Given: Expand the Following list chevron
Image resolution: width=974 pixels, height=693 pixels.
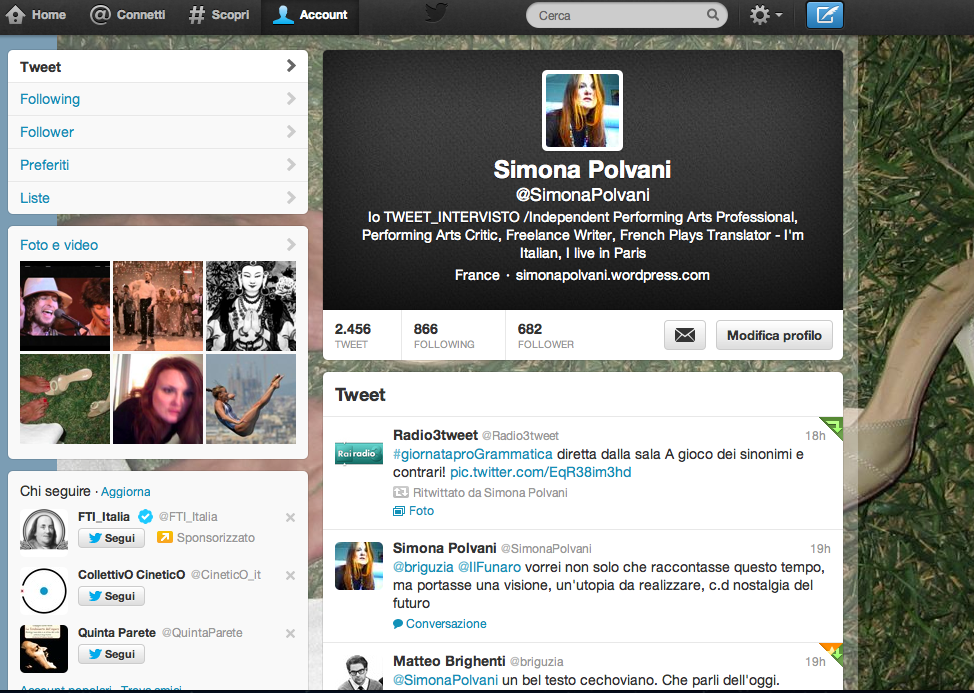Looking at the screenshot, I should (291, 99).
